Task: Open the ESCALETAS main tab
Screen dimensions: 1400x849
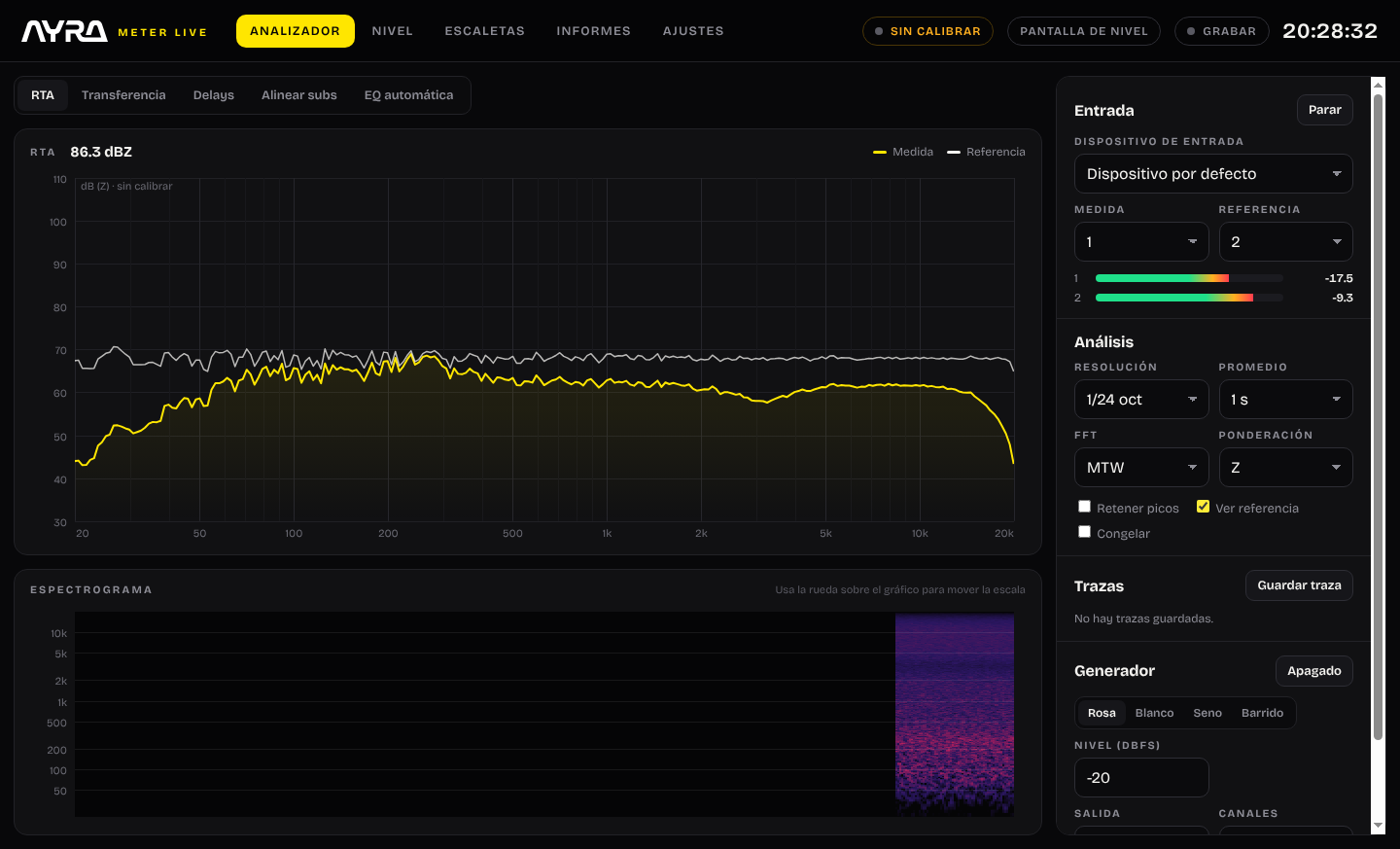Action: click(485, 31)
